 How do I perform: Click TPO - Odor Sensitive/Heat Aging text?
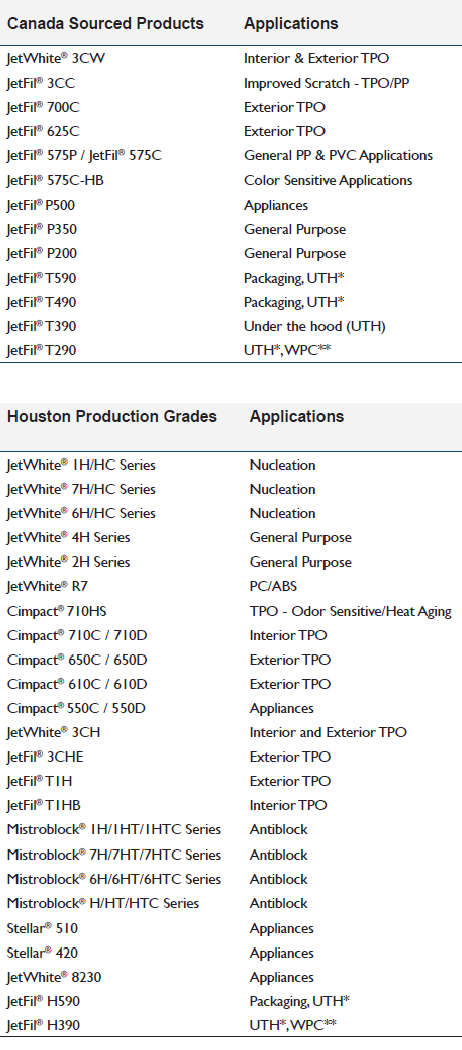(x=351, y=611)
